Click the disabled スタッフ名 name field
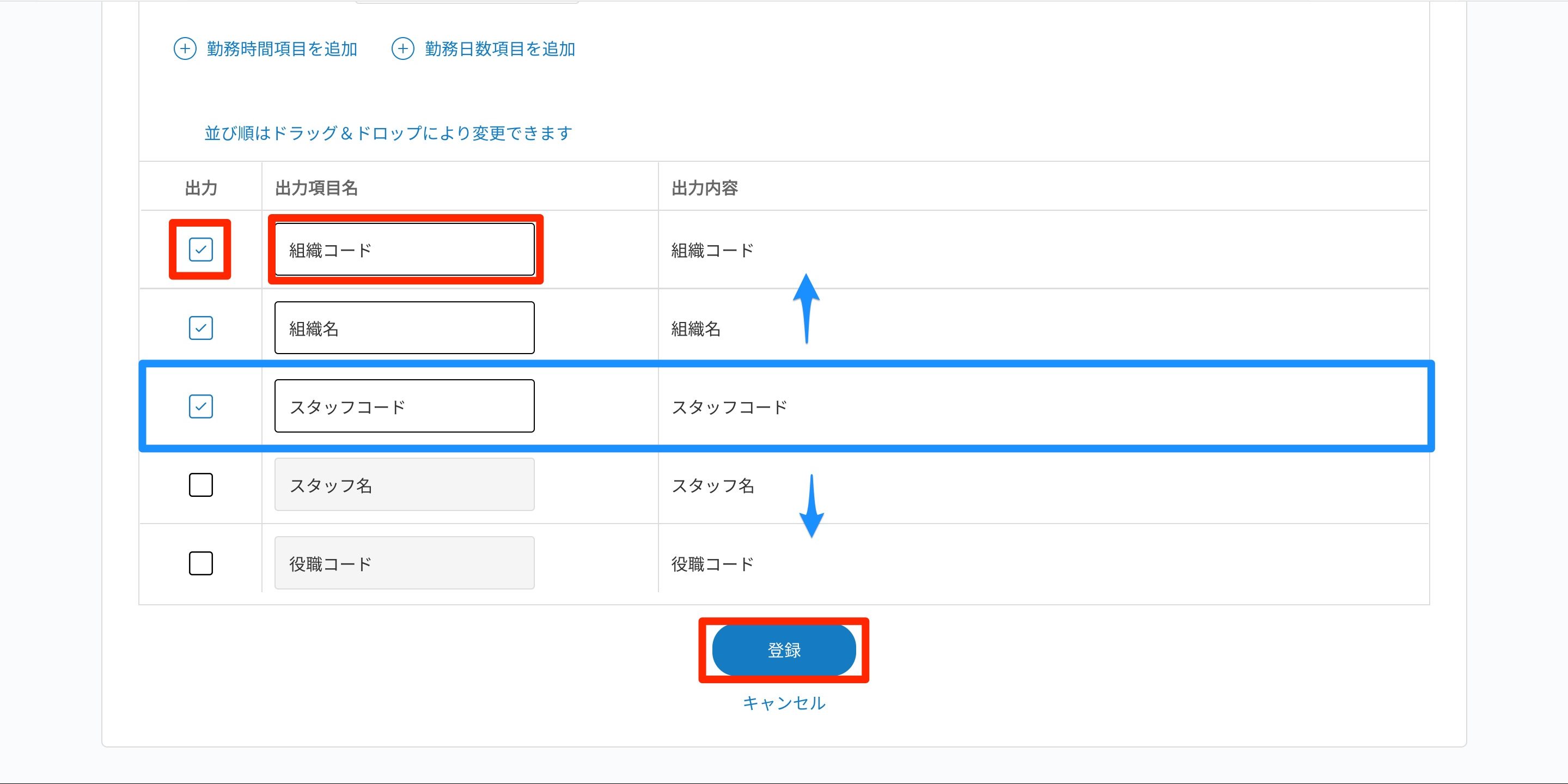The width and height of the screenshot is (1568, 784). pyautogui.click(x=404, y=485)
